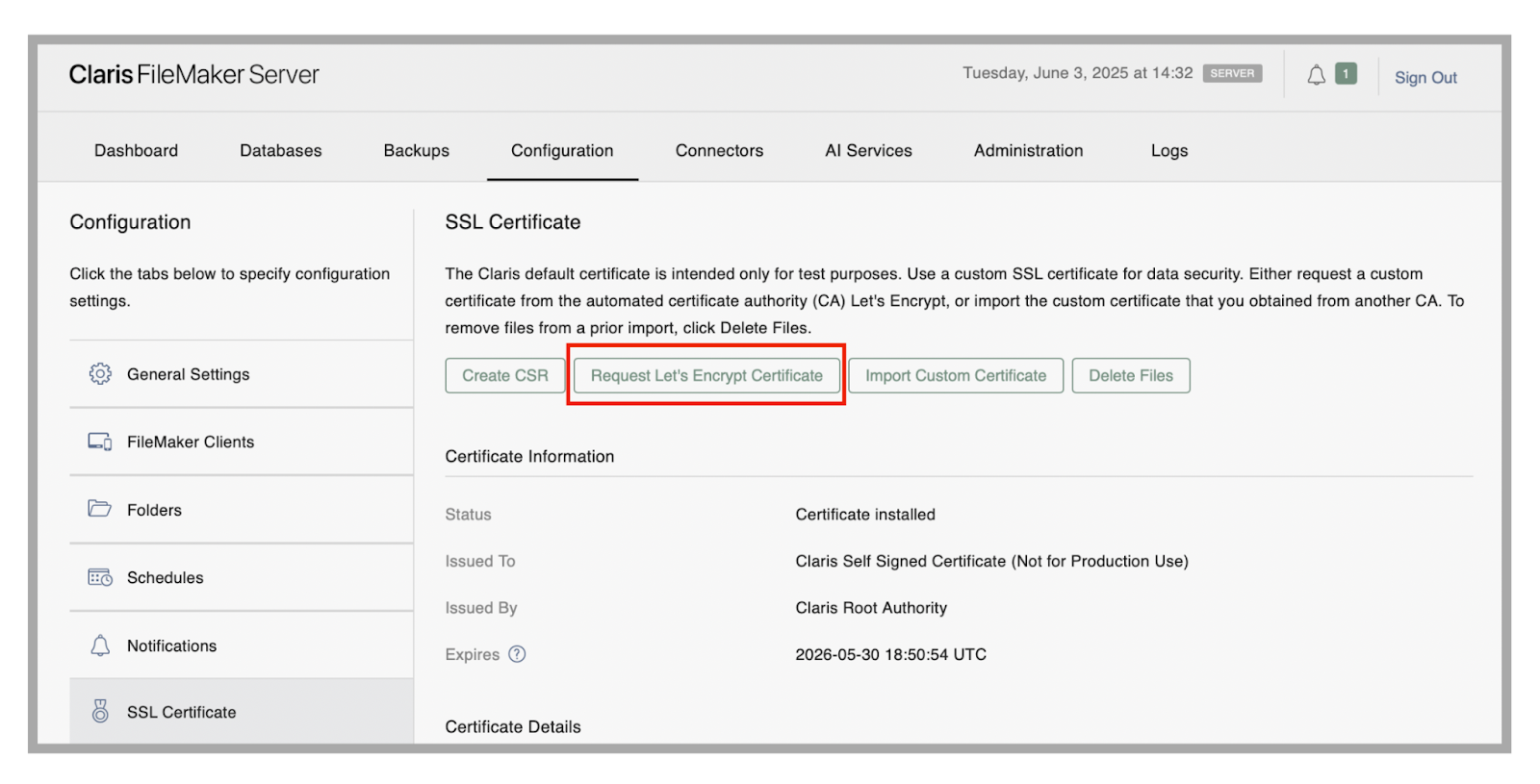Image resolution: width=1540 pixels, height=784 pixels.
Task: Open the Connectors tab
Action: [719, 151]
